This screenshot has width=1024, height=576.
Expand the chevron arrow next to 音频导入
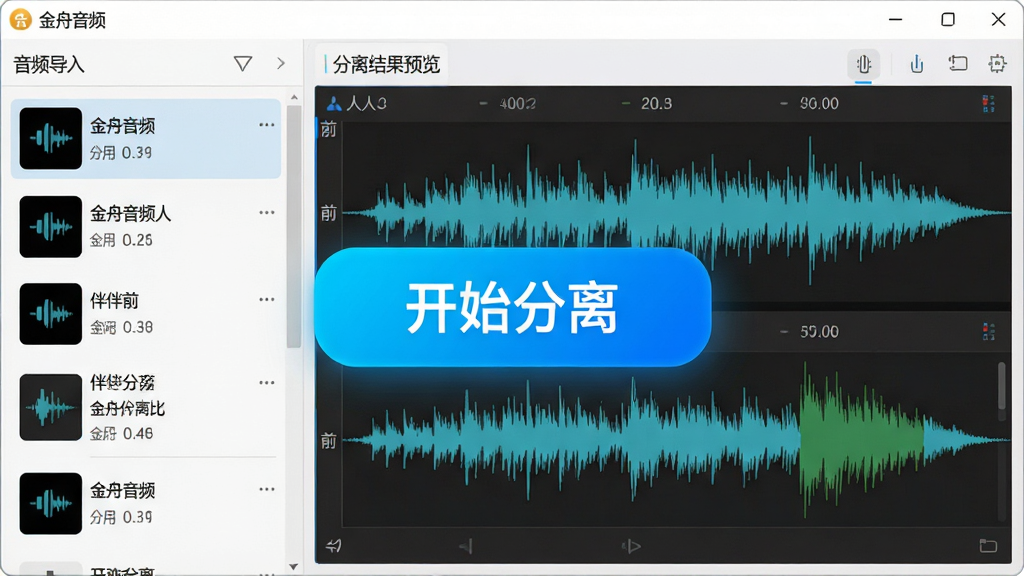(x=281, y=63)
